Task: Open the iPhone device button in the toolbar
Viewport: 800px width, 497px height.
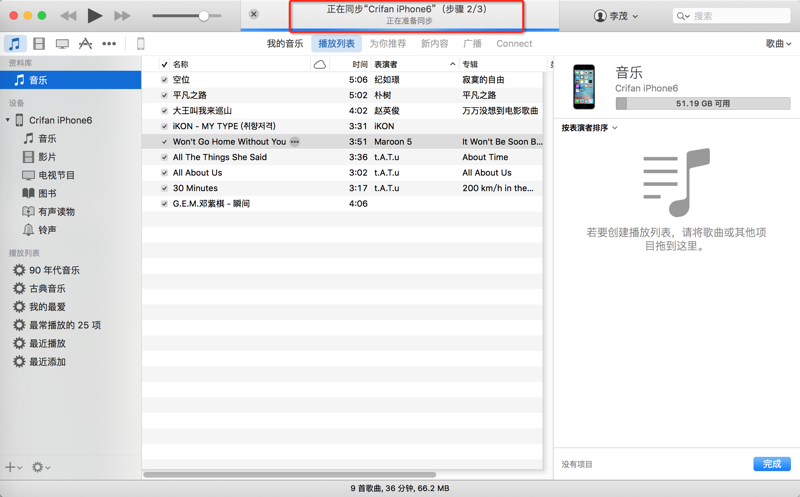Action: tap(141, 43)
